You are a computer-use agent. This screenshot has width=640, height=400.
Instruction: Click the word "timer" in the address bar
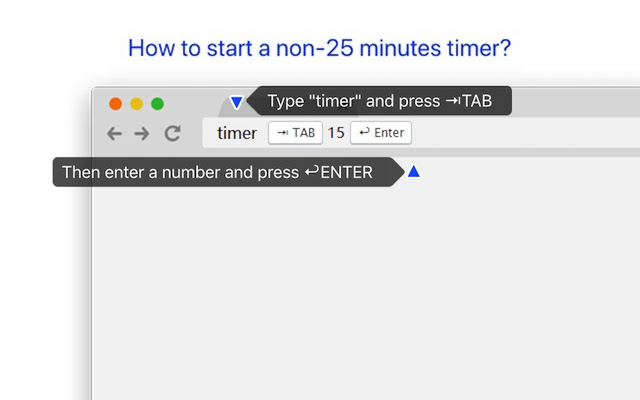click(x=237, y=133)
